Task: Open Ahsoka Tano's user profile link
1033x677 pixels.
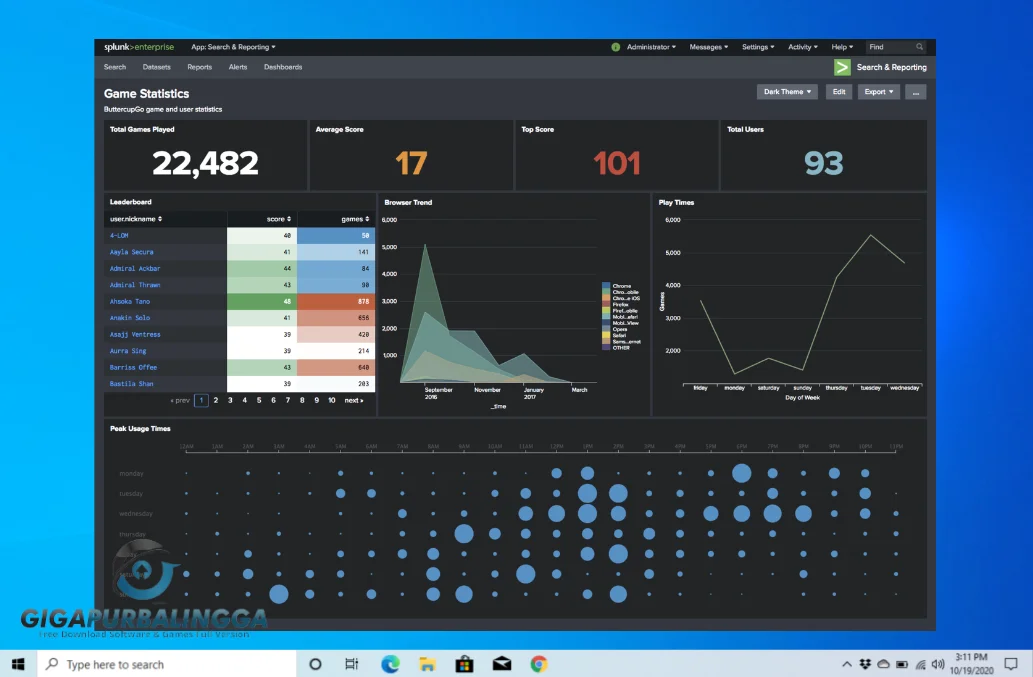Action: [130, 301]
